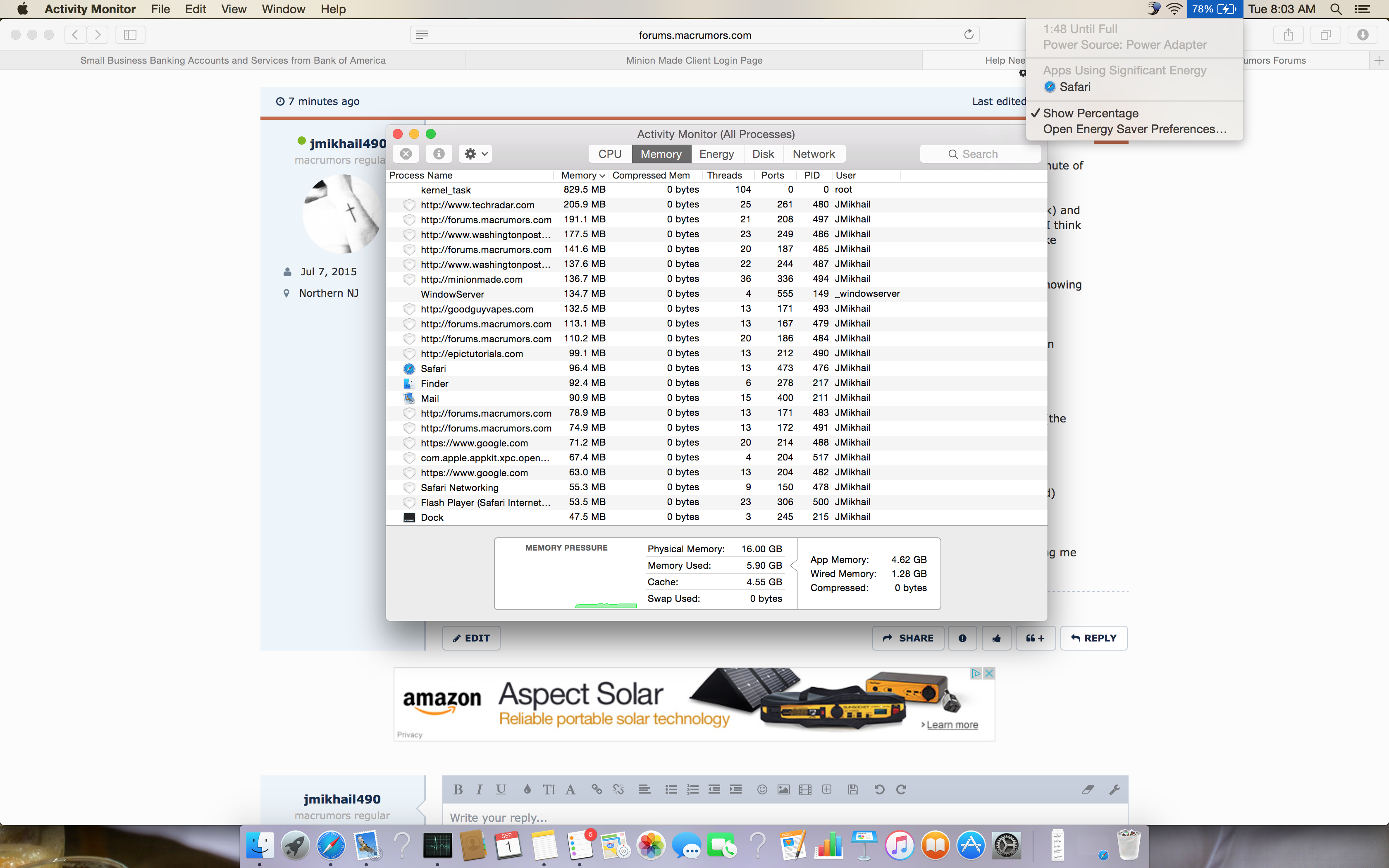The image size is (1389, 868).
Task: Open text color drop picker in editor
Action: (x=527, y=789)
